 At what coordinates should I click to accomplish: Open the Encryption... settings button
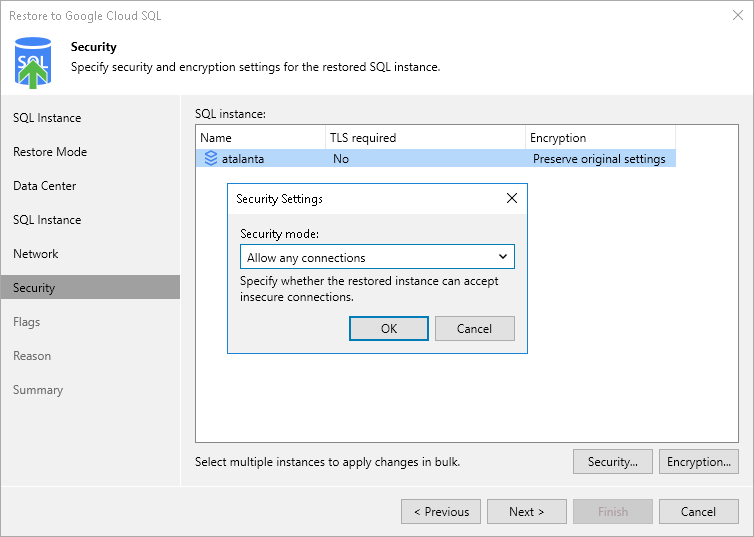coord(698,462)
